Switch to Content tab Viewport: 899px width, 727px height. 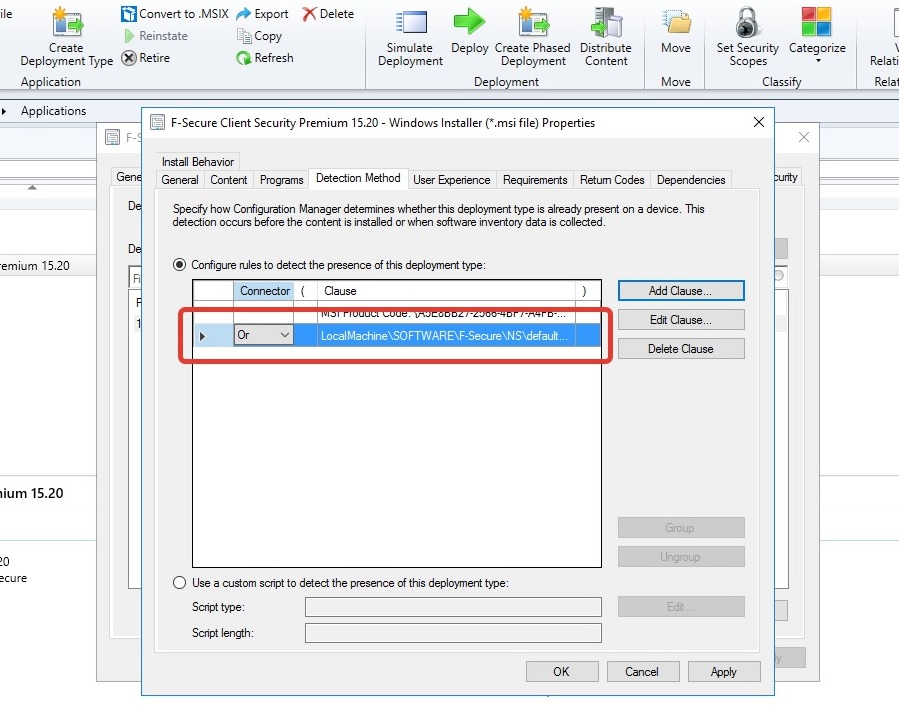coord(229,180)
